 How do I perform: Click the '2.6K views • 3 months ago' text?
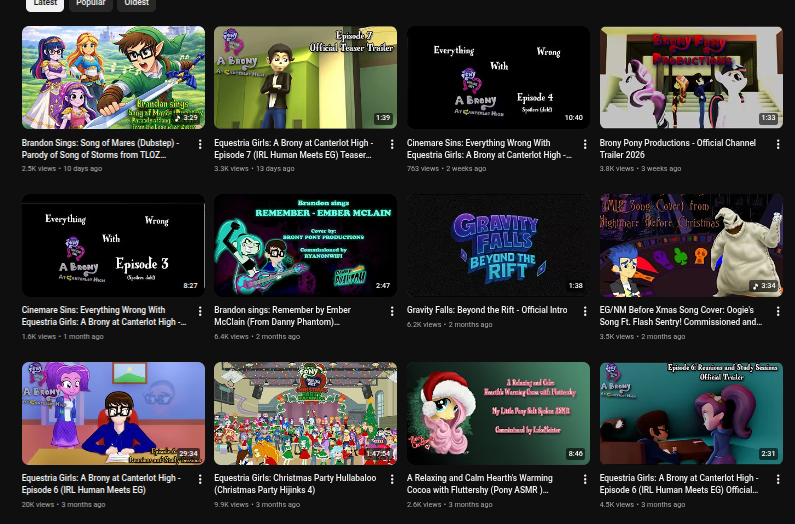coord(449,504)
